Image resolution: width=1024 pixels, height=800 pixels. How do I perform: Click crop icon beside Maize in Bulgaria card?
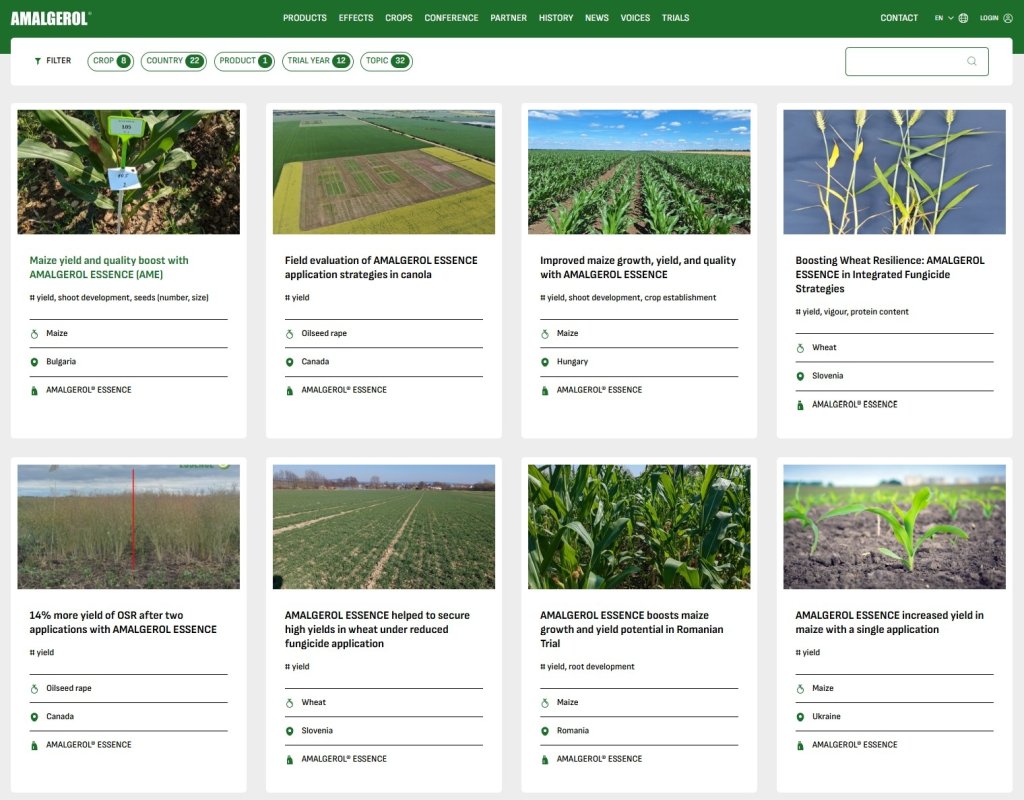[x=34, y=334]
